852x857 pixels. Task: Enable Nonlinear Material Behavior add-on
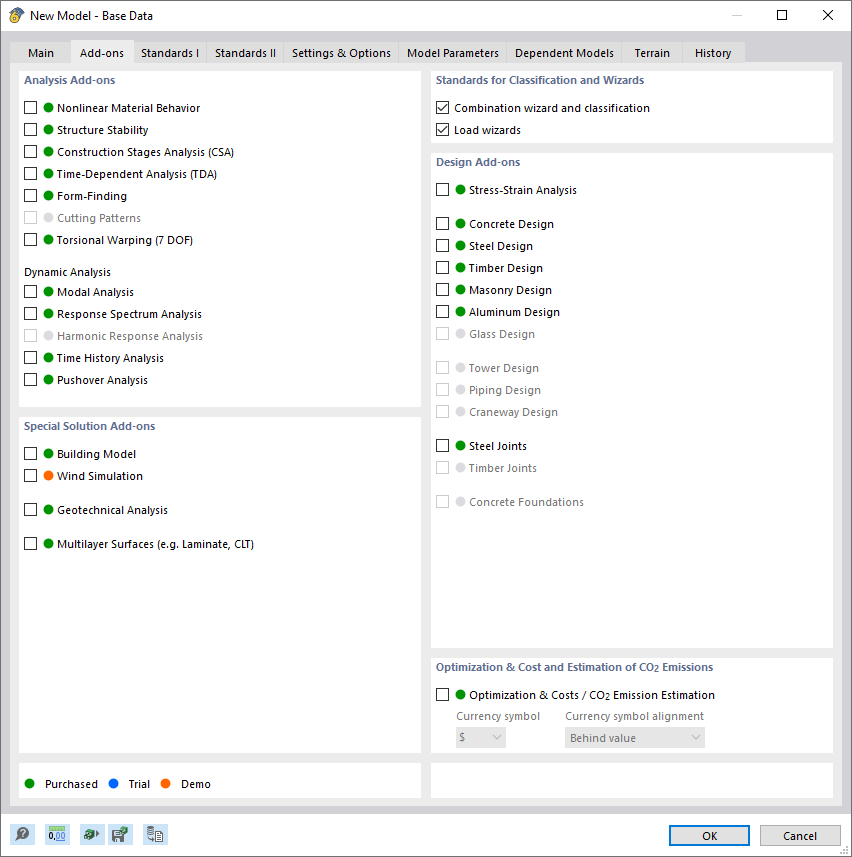[31, 108]
